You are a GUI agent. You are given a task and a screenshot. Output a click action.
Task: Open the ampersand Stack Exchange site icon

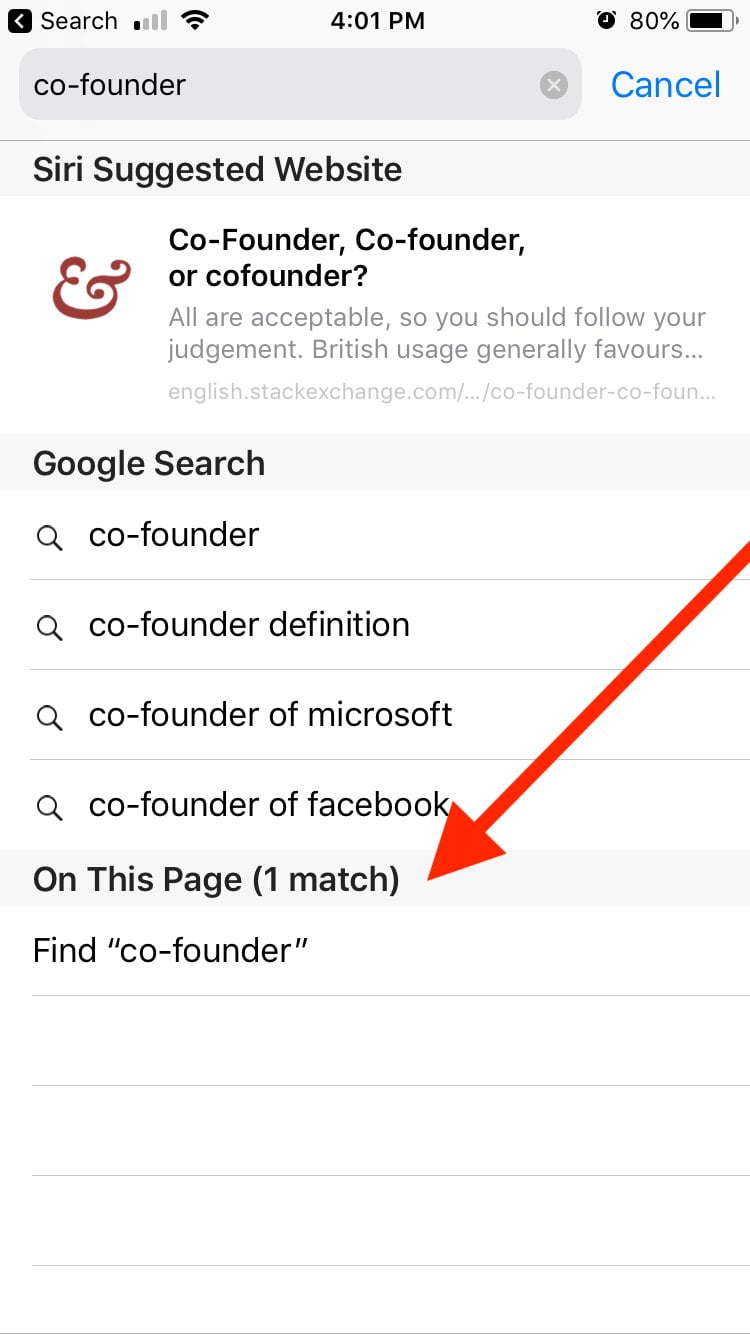coord(92,290)
